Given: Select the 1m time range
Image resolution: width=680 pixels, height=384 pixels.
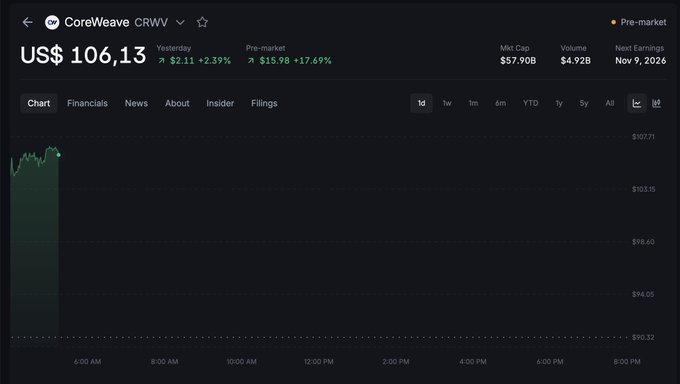Looking at the screenshot, I should pyautogui.click(x=473, y=103).
